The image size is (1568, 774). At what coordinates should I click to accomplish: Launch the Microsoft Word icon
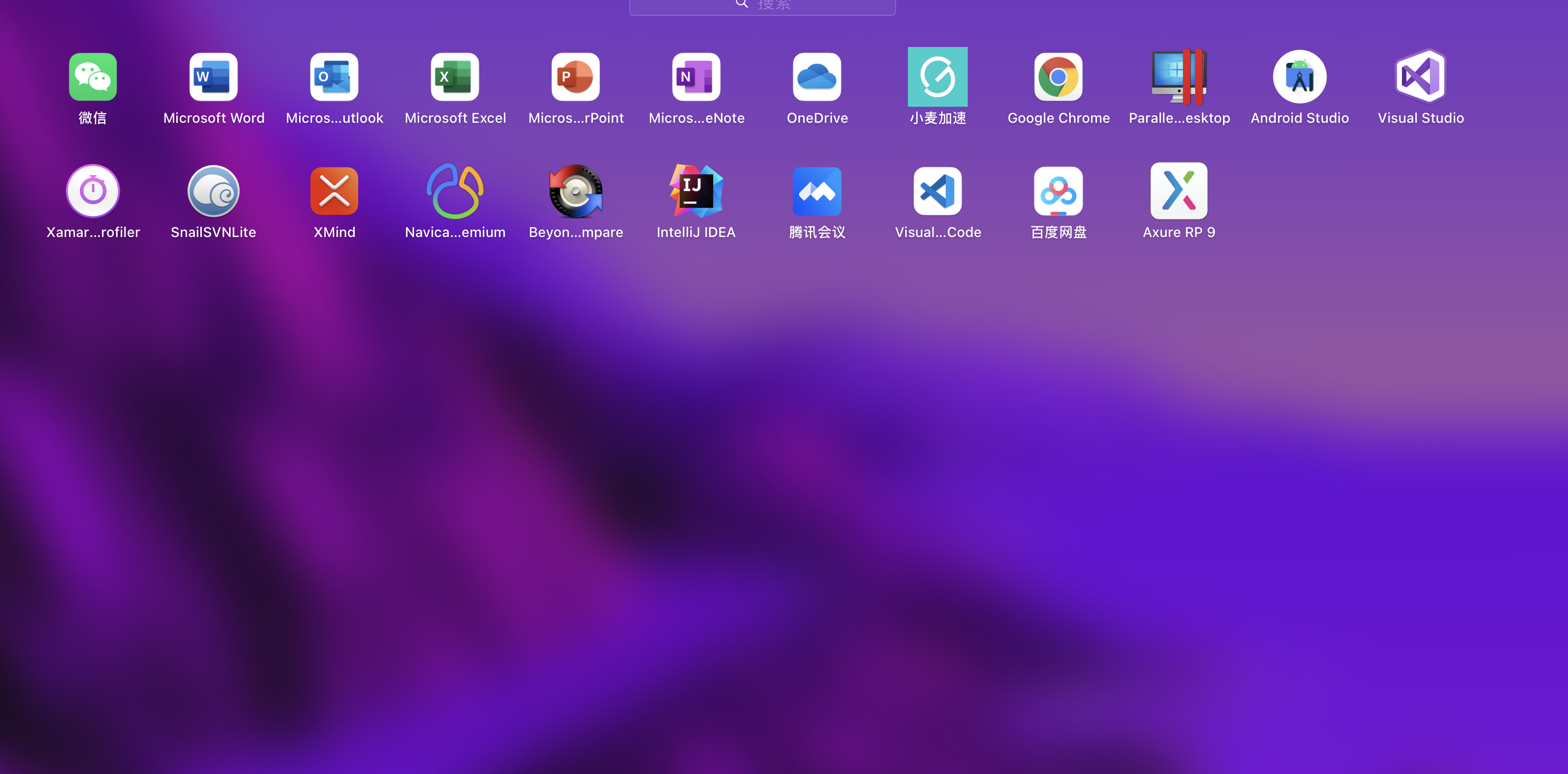pyautogui.click(x=213, y=77)
